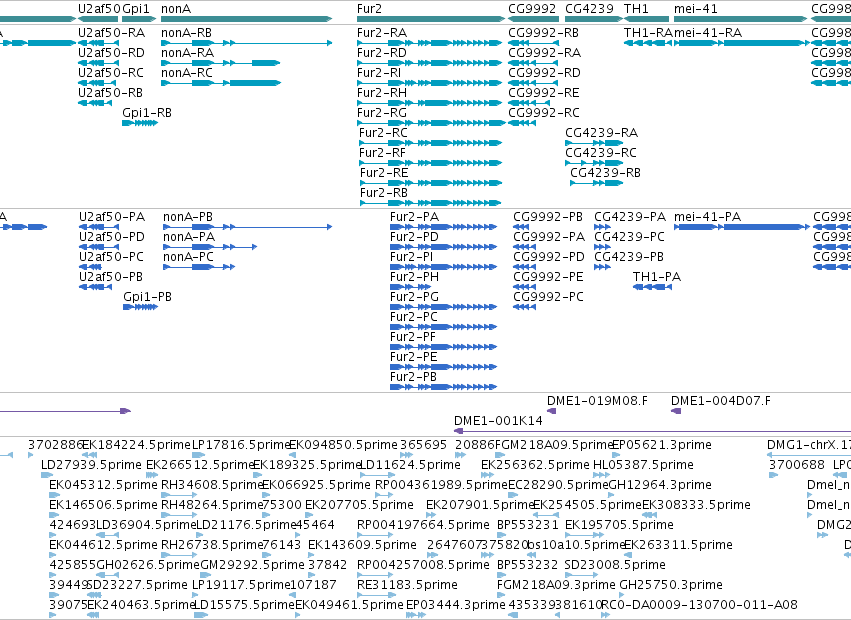The width and height of the screenshot is (851, 620).
Task: Select transcript Fur2-RA
Action: [429, 43]
